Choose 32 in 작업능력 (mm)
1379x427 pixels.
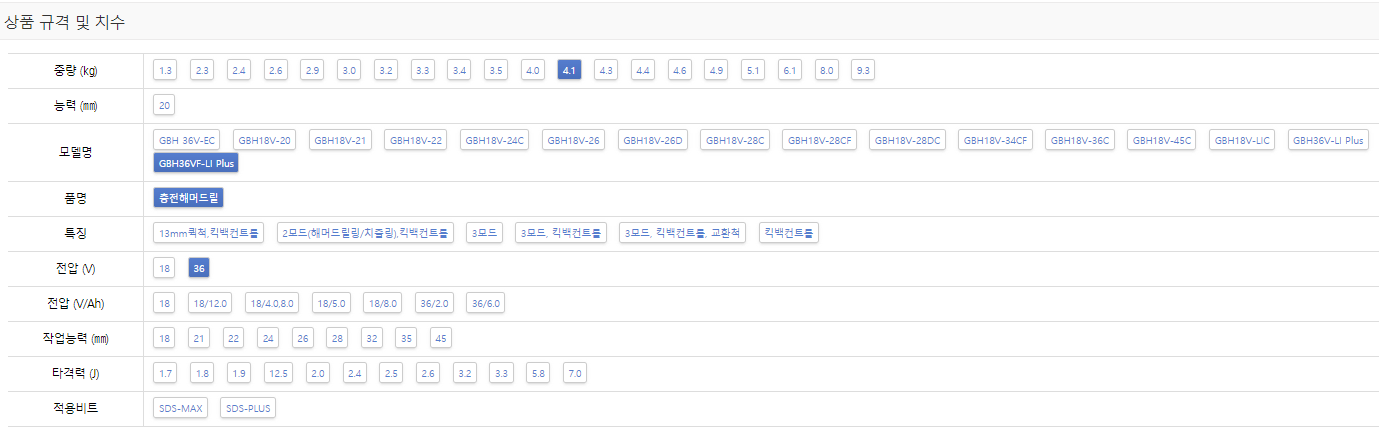click(372, 339)
